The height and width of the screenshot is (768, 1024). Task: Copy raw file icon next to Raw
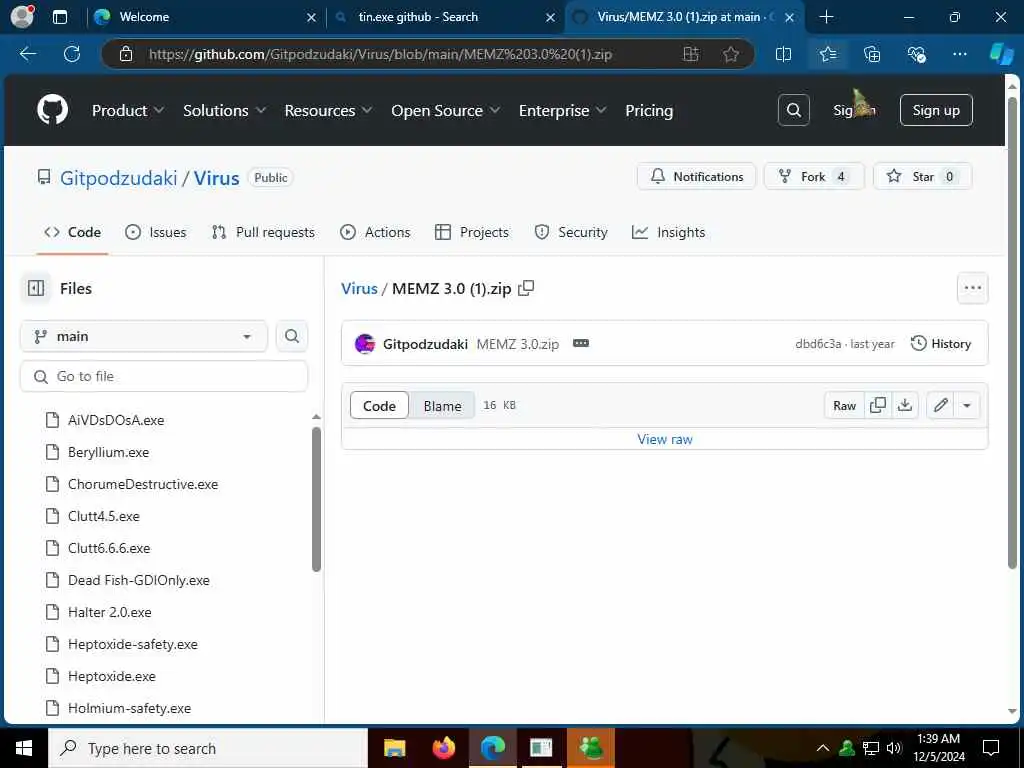coord(878,406)
